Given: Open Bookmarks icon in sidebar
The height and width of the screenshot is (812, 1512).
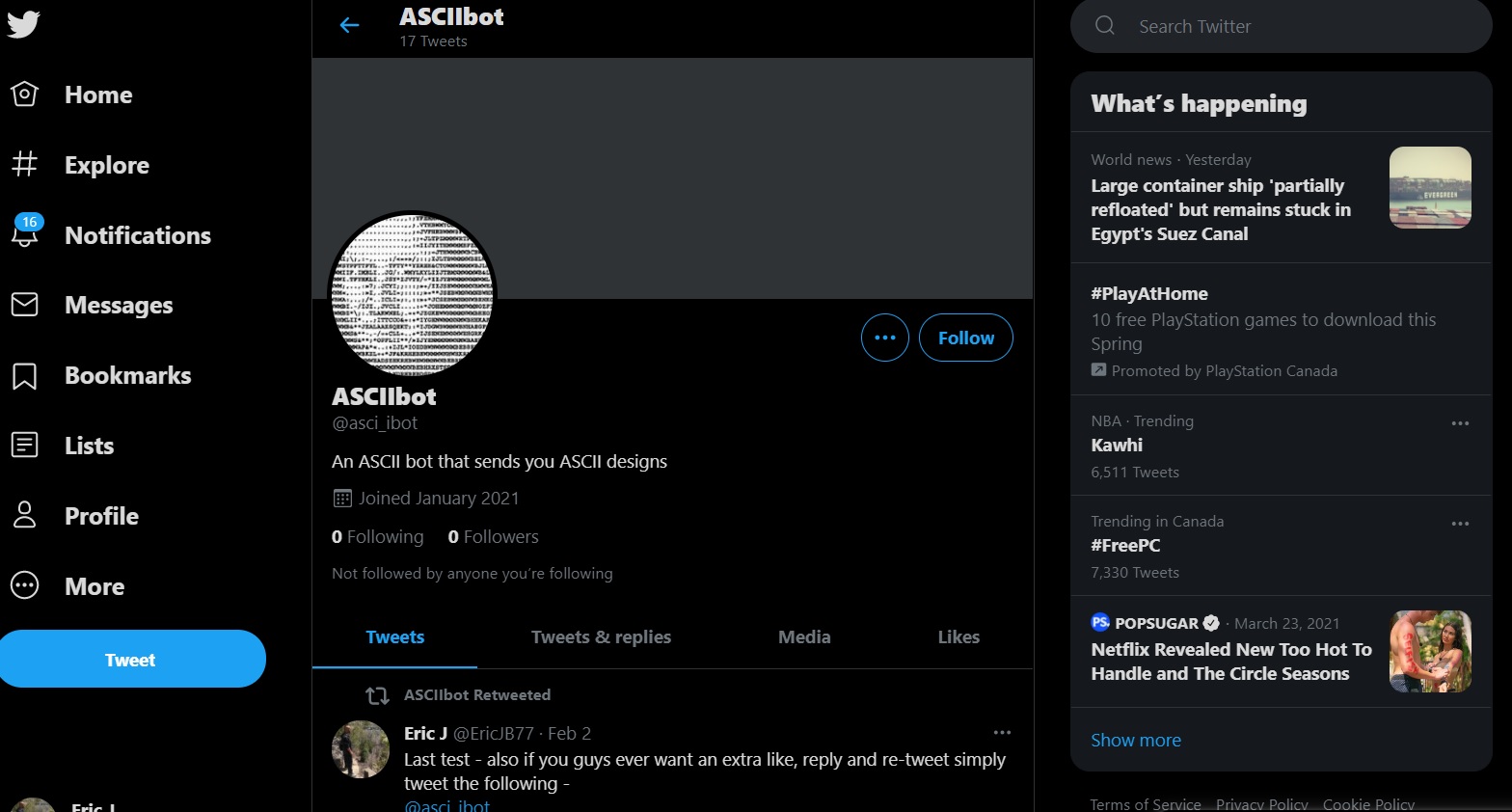Looking at the screenshot, I should click(24, 375).
